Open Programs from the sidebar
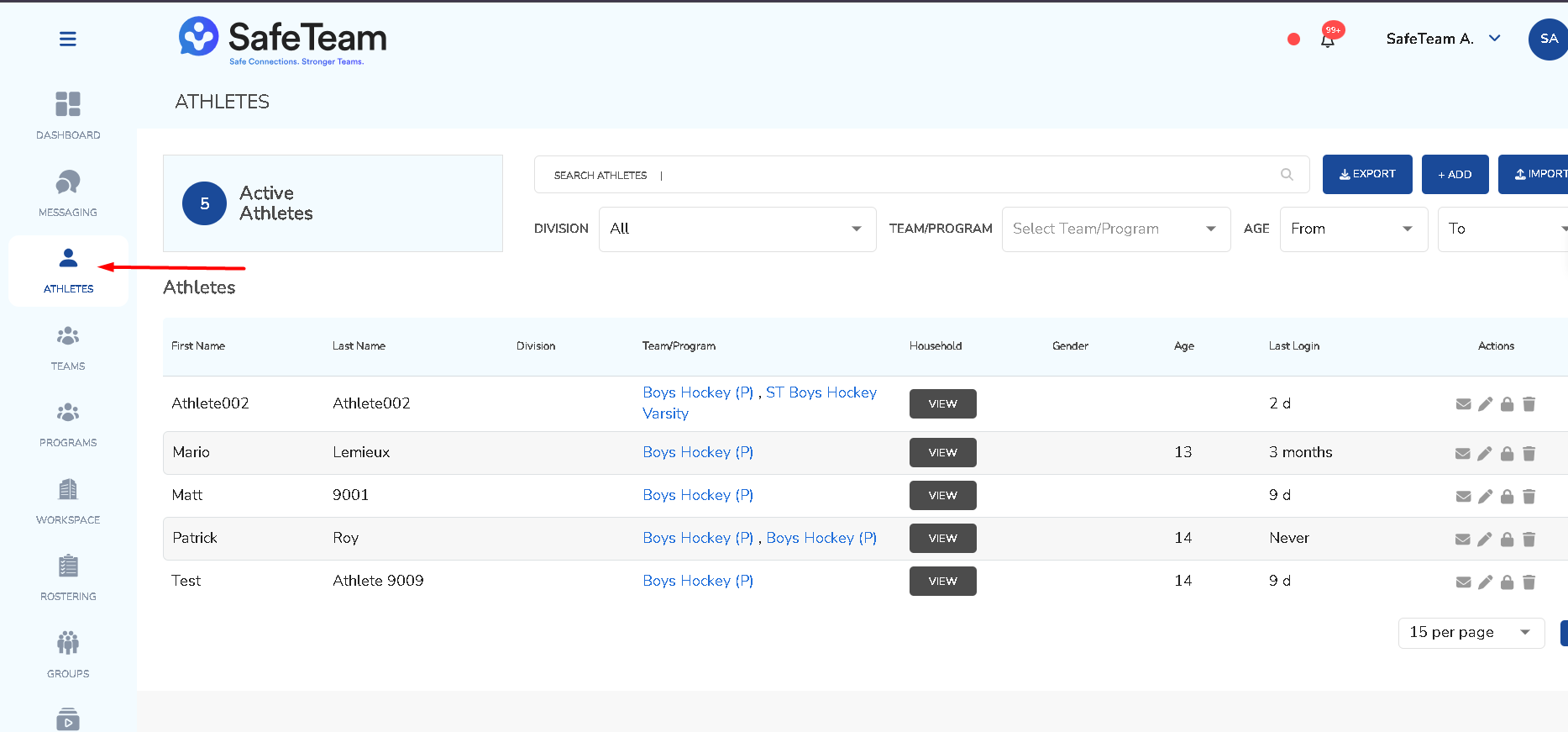Image resolution: width=1568 pixels, height=732 pixels. click(x=68, y=424)
